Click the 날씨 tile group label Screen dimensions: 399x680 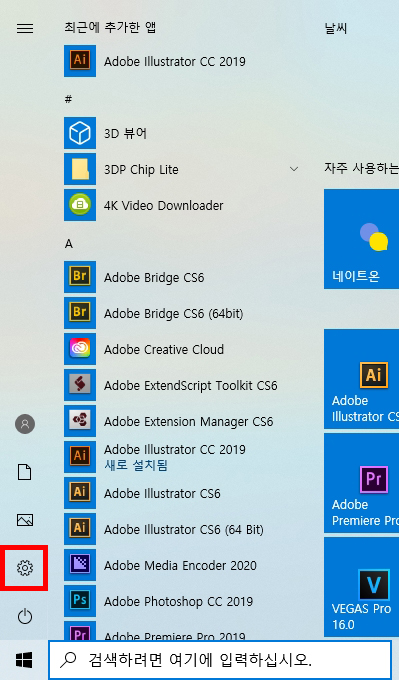tap(336, 28)
